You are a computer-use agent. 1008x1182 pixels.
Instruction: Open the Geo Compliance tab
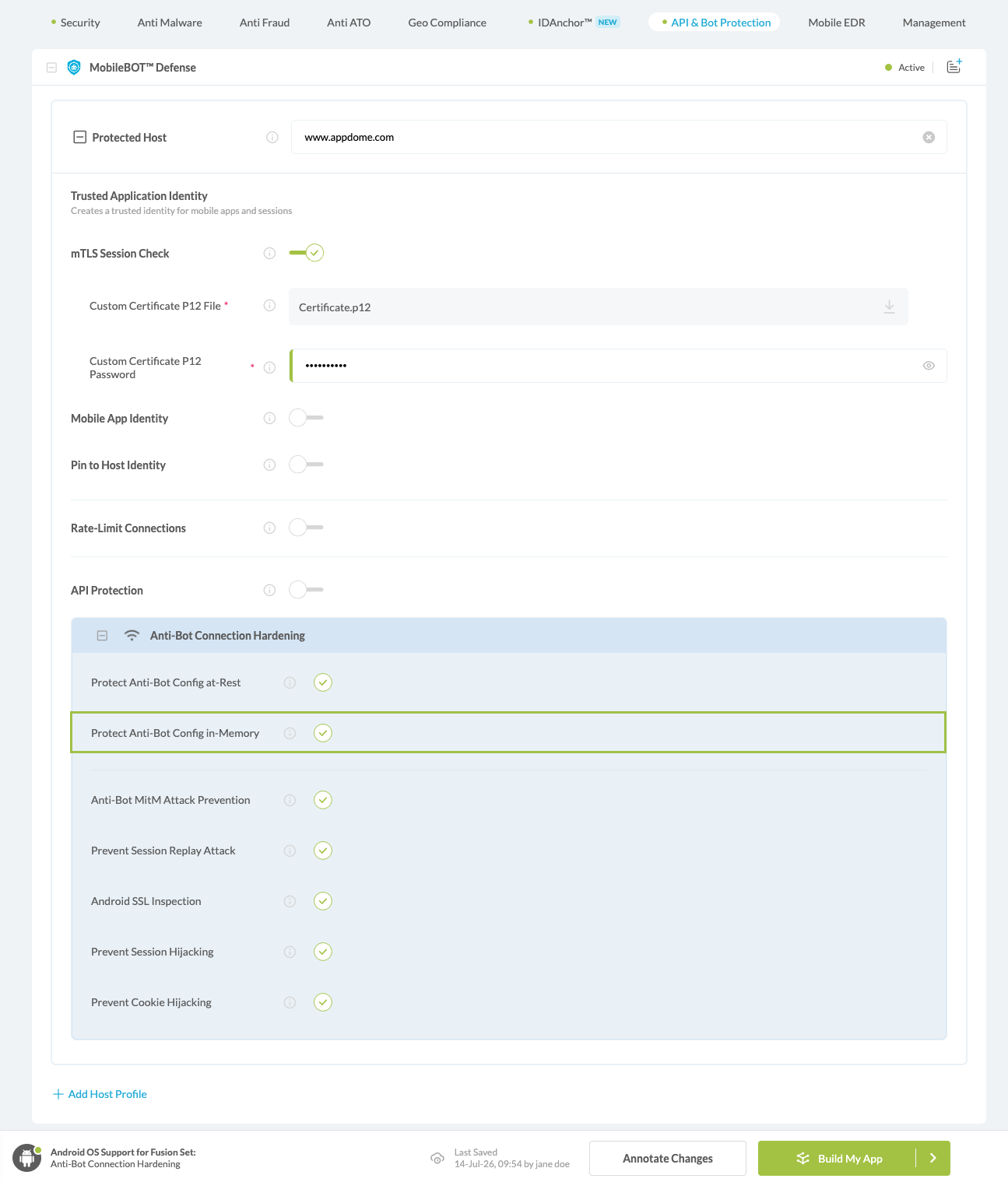448,23
